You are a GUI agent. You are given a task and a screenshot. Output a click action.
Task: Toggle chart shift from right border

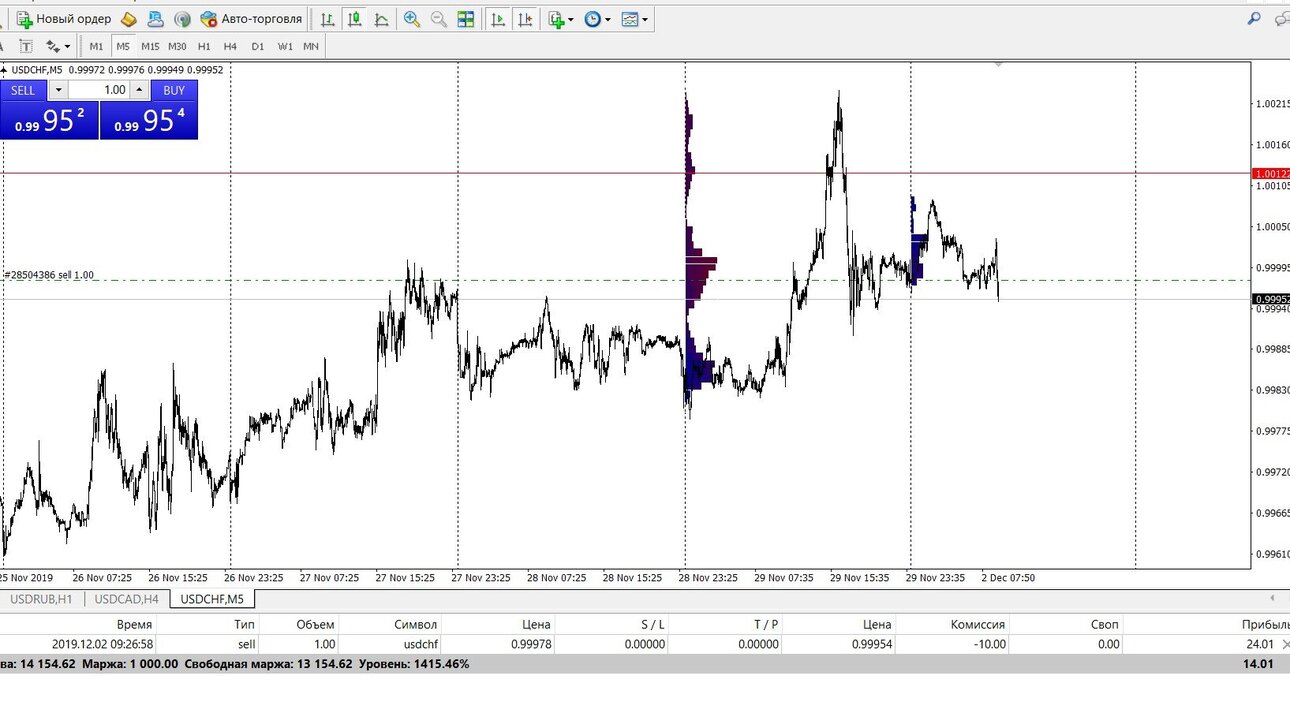tap(525, 19)
